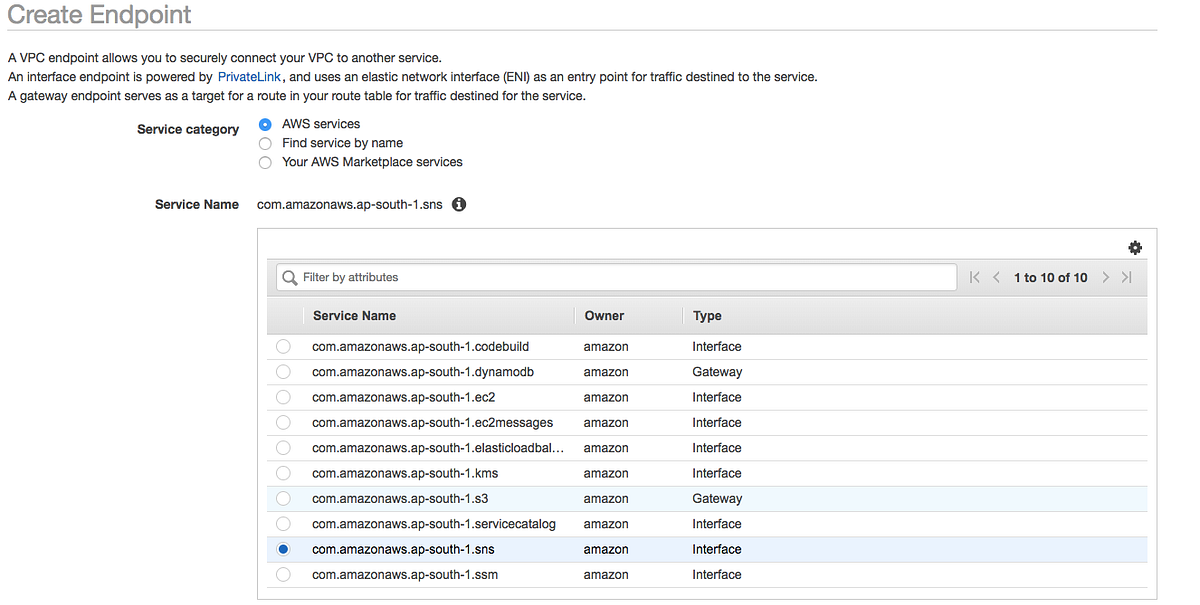Jump to the first page with the pagination icon
Viewport: 1200px width, 605px height.
[974, 277]
